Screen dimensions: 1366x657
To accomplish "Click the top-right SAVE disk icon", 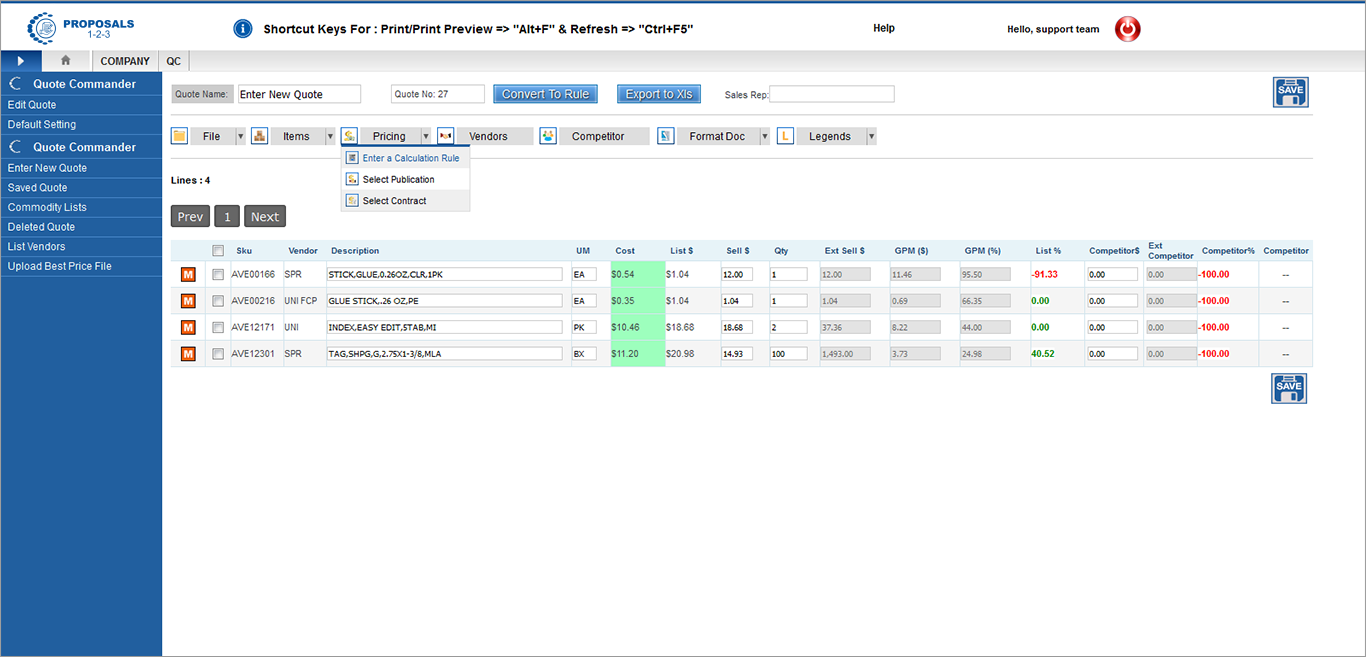I will tap(1289, 92).
